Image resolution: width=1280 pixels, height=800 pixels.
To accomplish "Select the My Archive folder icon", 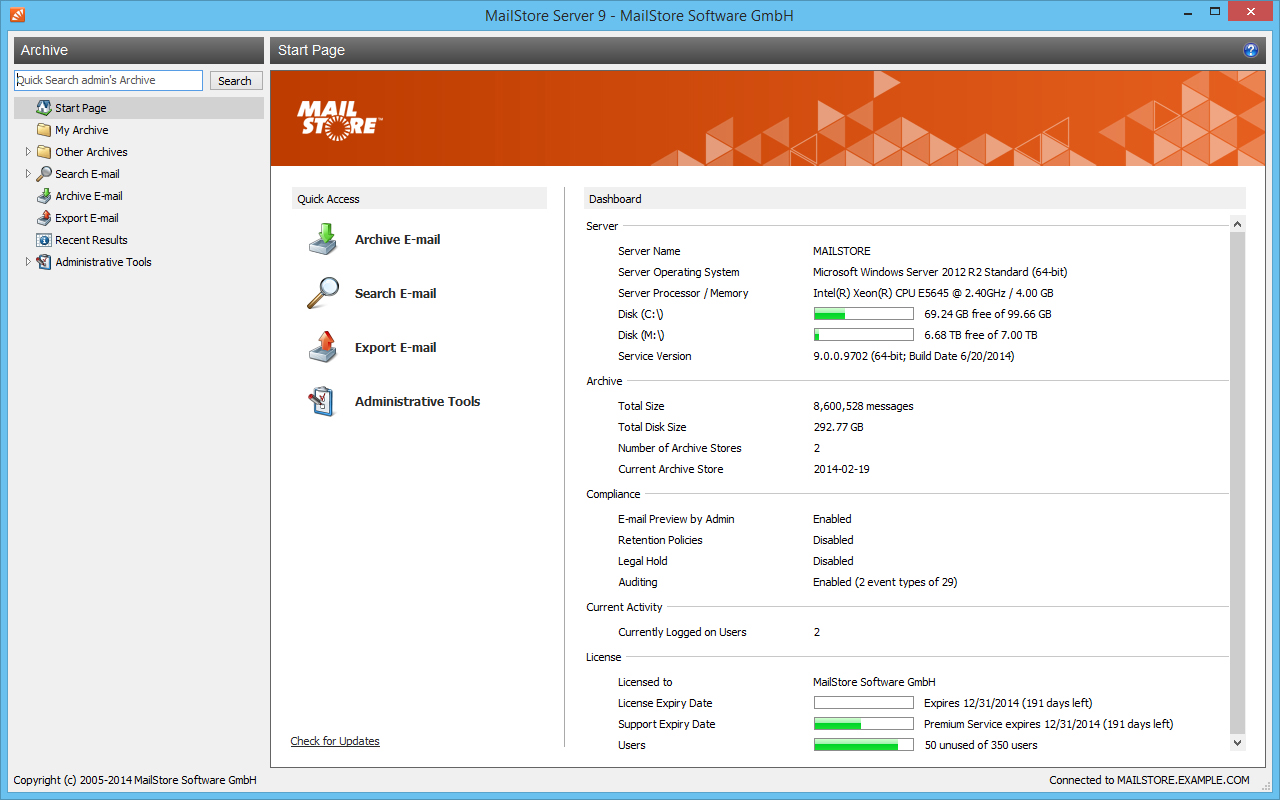I will click(x=43, y=129).
